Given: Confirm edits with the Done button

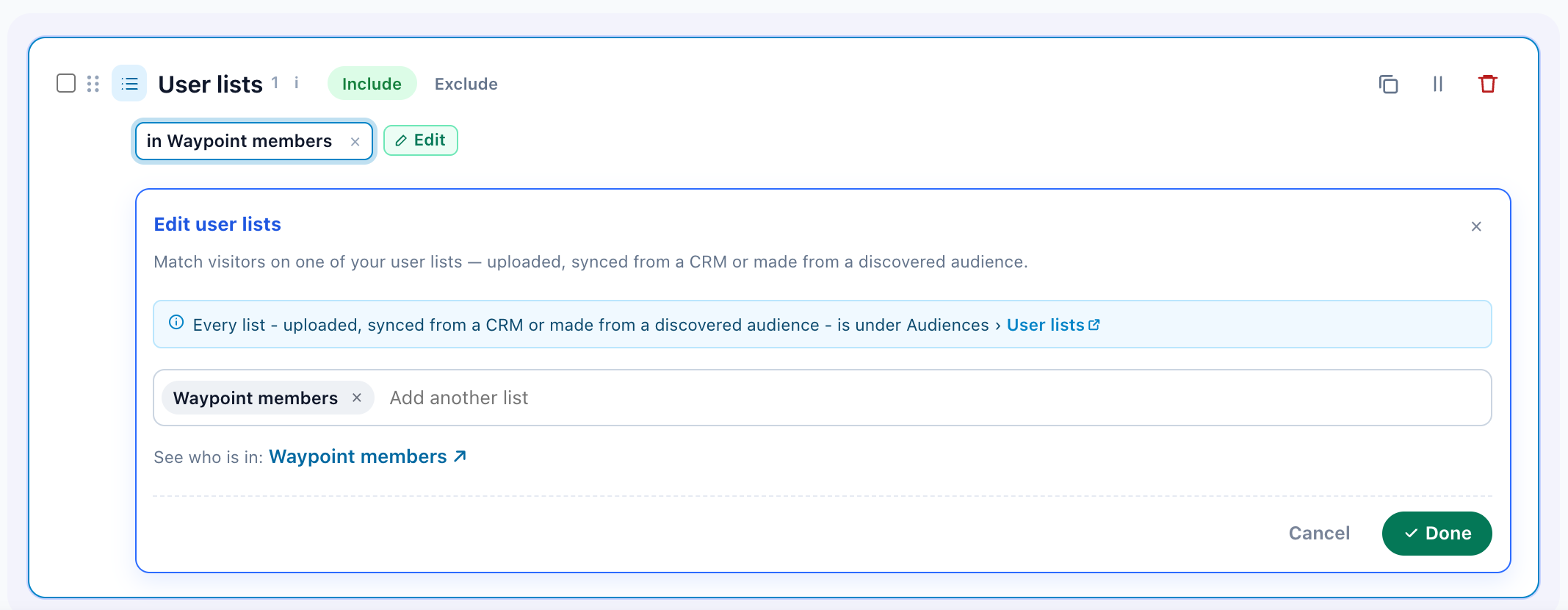Looking at the screenshot, I should [1437, 534].
